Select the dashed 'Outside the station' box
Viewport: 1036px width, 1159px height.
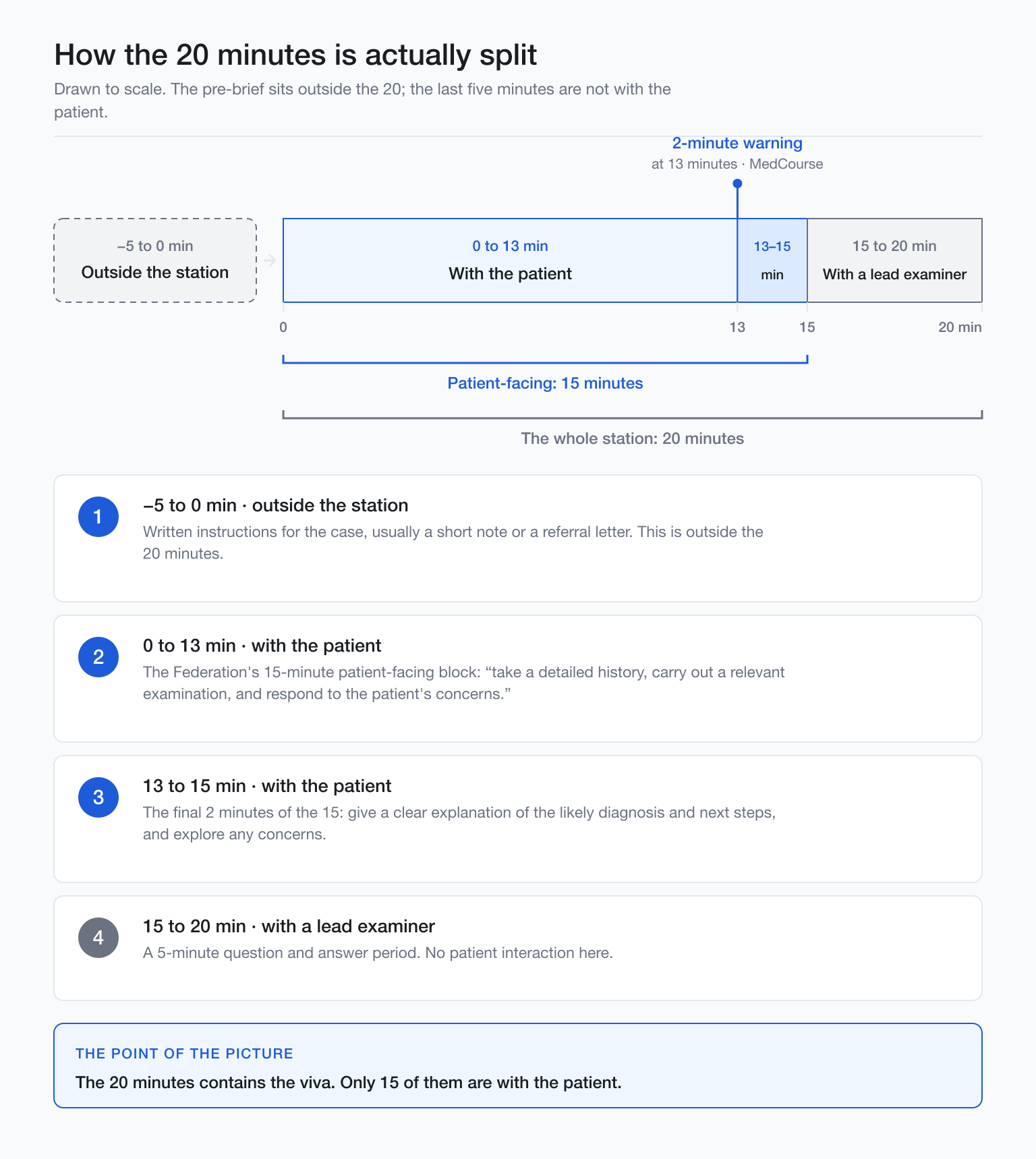coord(155,260)
